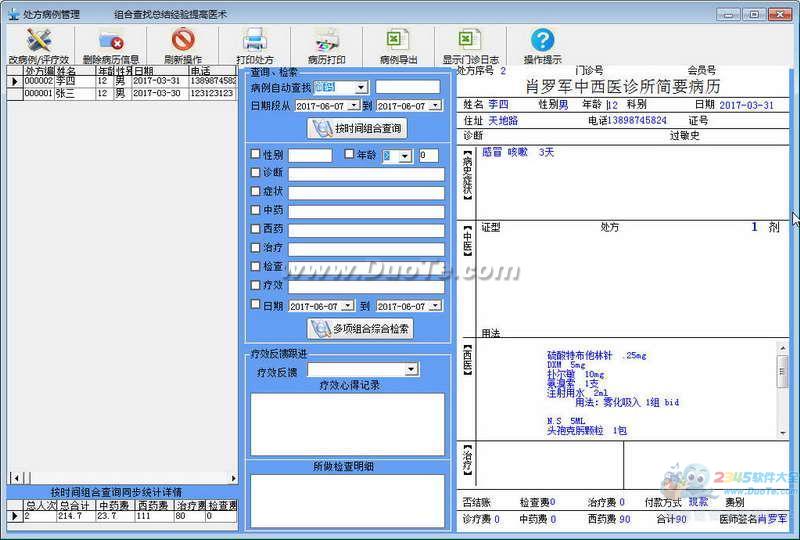Minimize the 处方病例管理 window
The image size is (800, 540).
click(x=728, y=14)
